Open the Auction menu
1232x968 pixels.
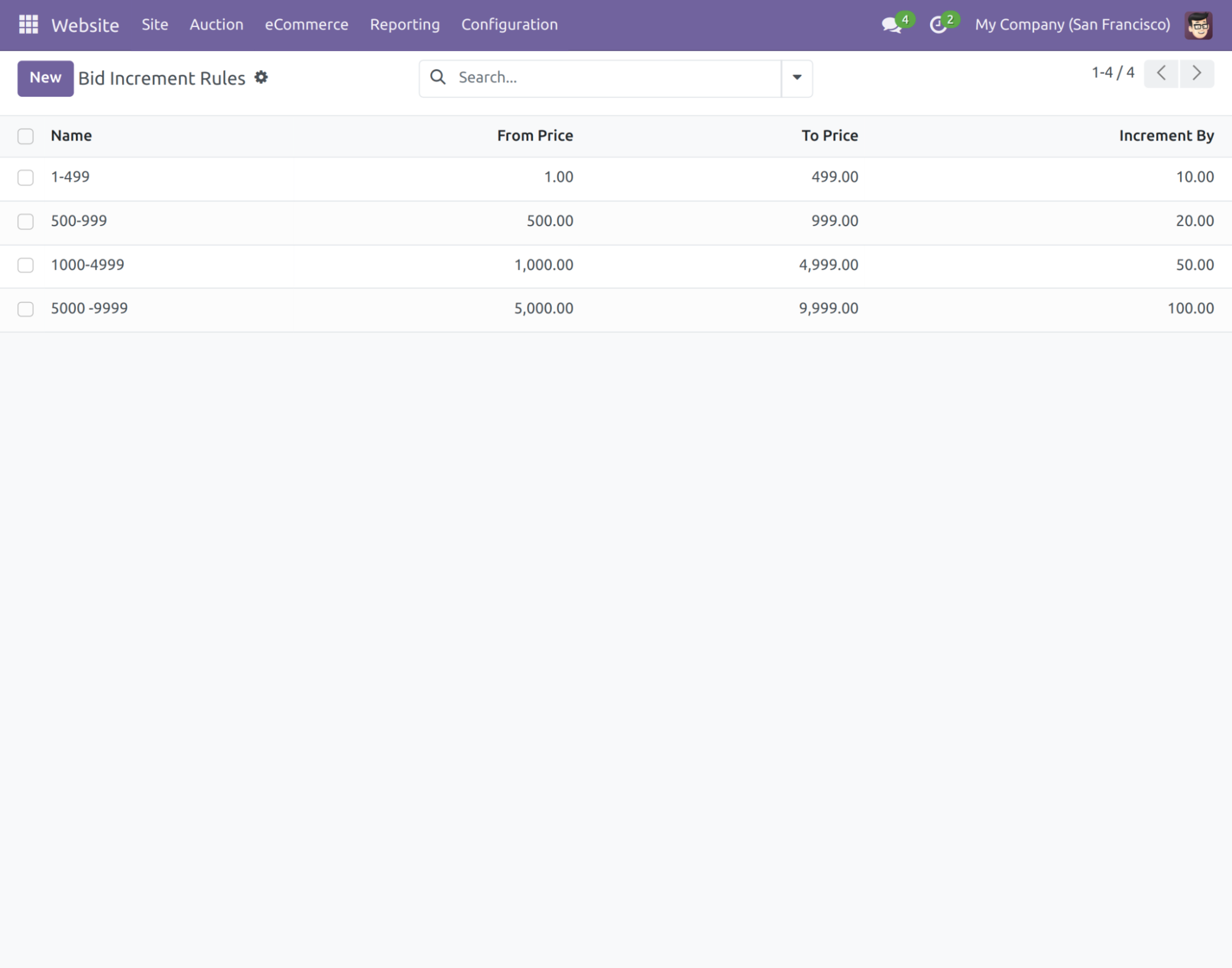click(216, 25)
